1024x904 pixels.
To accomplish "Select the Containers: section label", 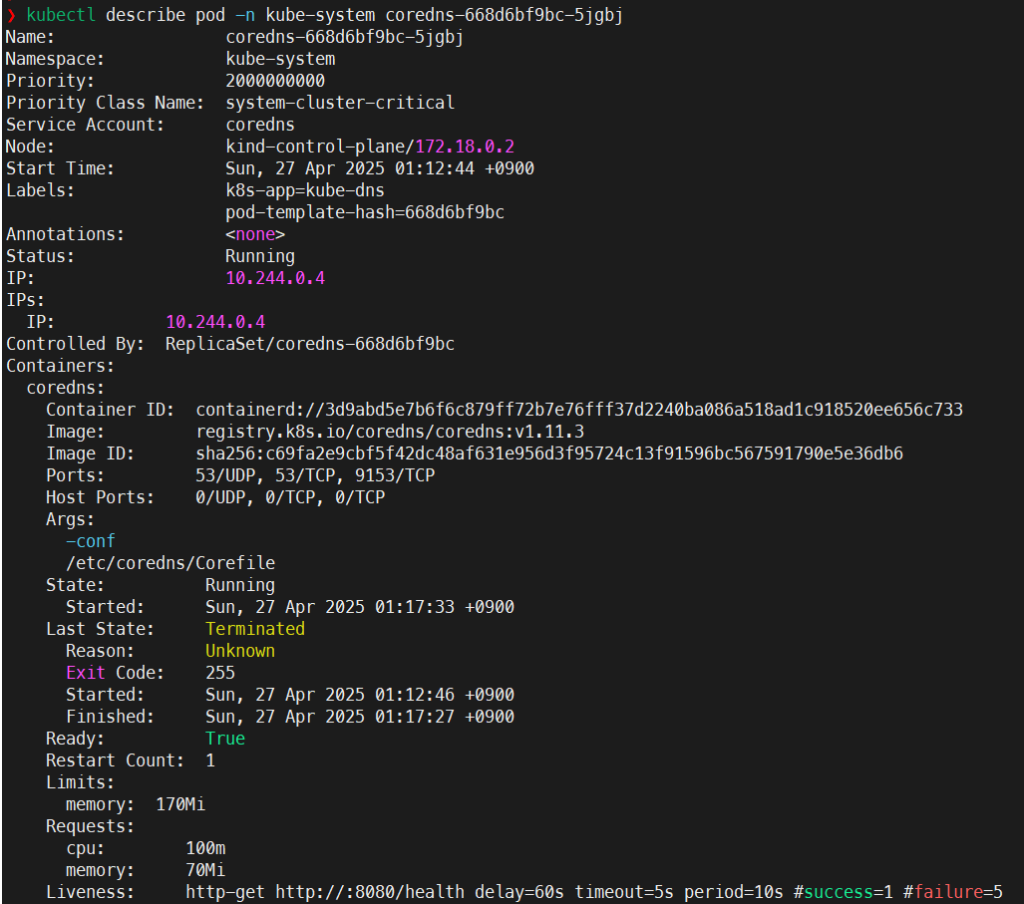I will click(x=60, y=366).
